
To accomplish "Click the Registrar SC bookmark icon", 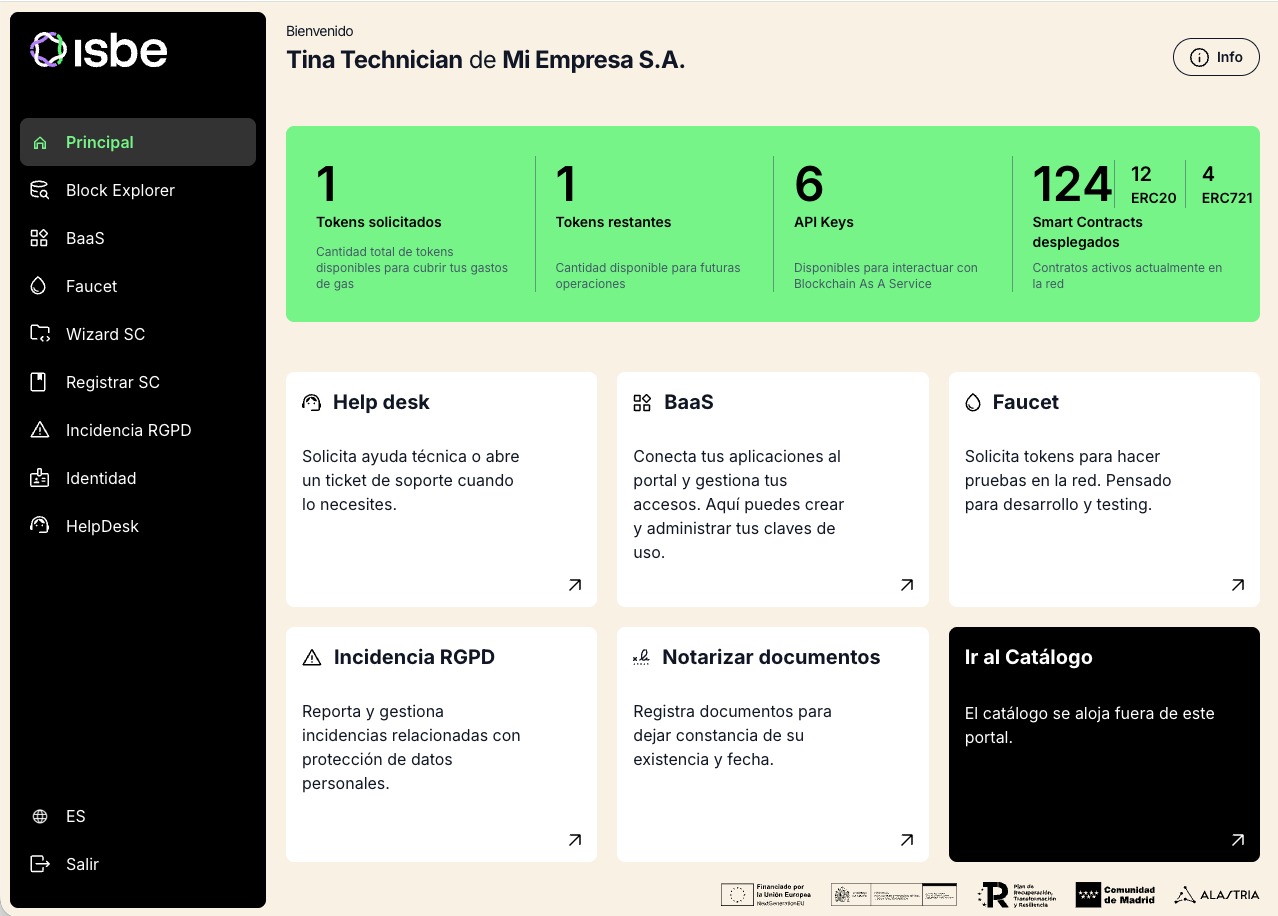I will tap(39, 382).
